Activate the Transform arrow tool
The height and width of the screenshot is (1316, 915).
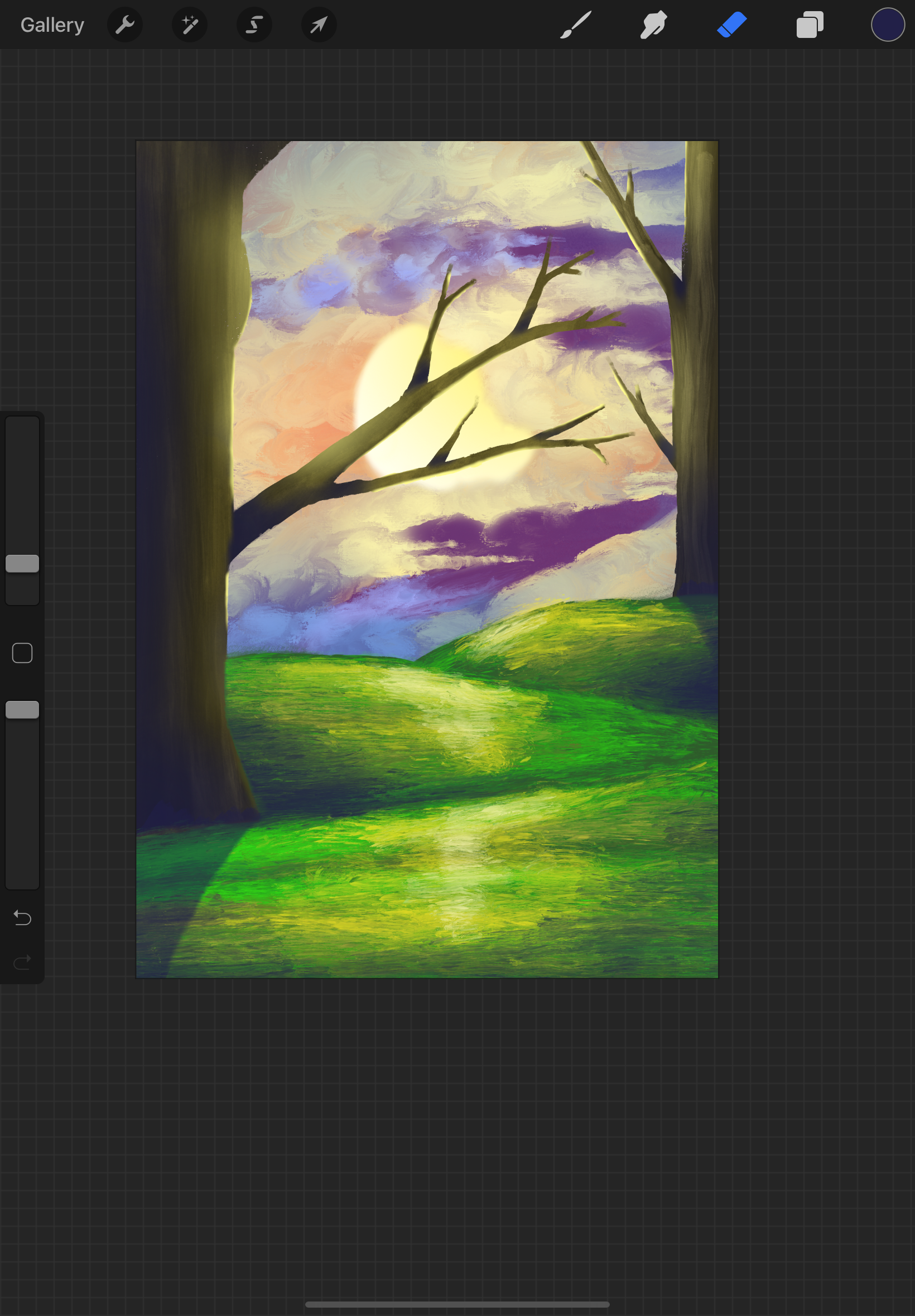pos(319,25)
